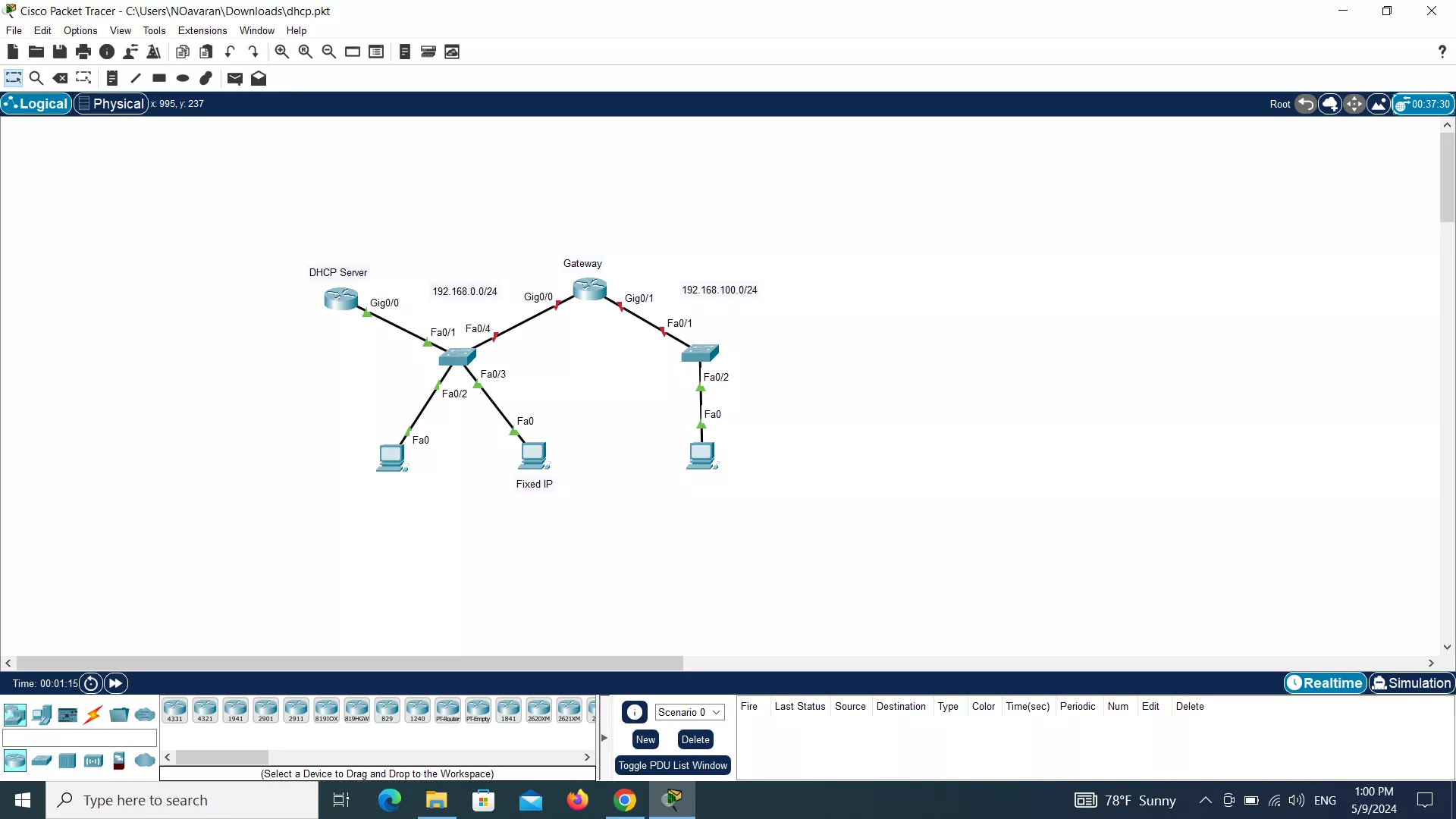Image resolution: width=1456 pixels, height=819 pixels.
Task: Select the Add Simple PDU envelope
Action: click(x=234, y=78)
